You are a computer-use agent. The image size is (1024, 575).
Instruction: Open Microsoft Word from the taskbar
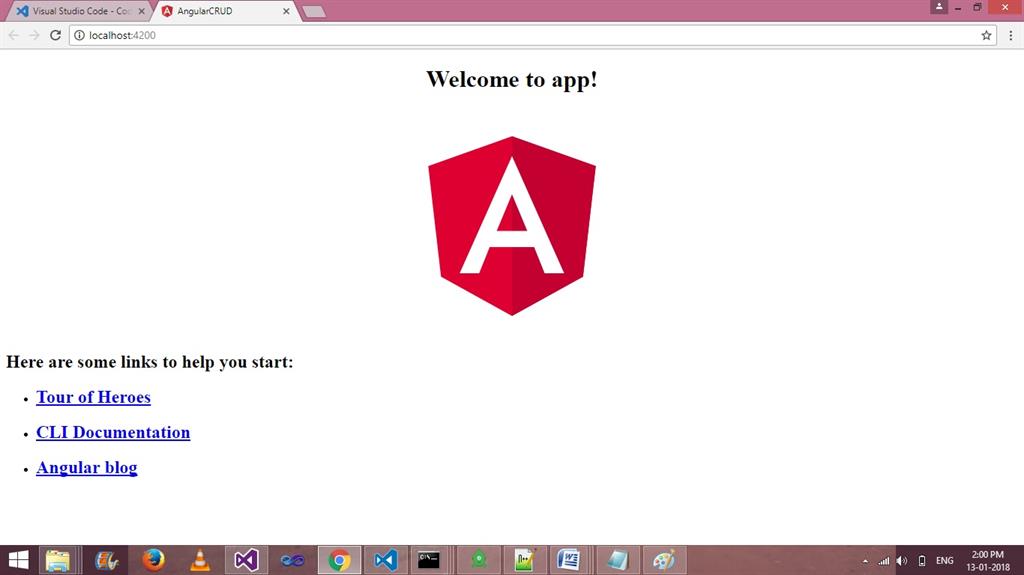(x=569, y=560)
